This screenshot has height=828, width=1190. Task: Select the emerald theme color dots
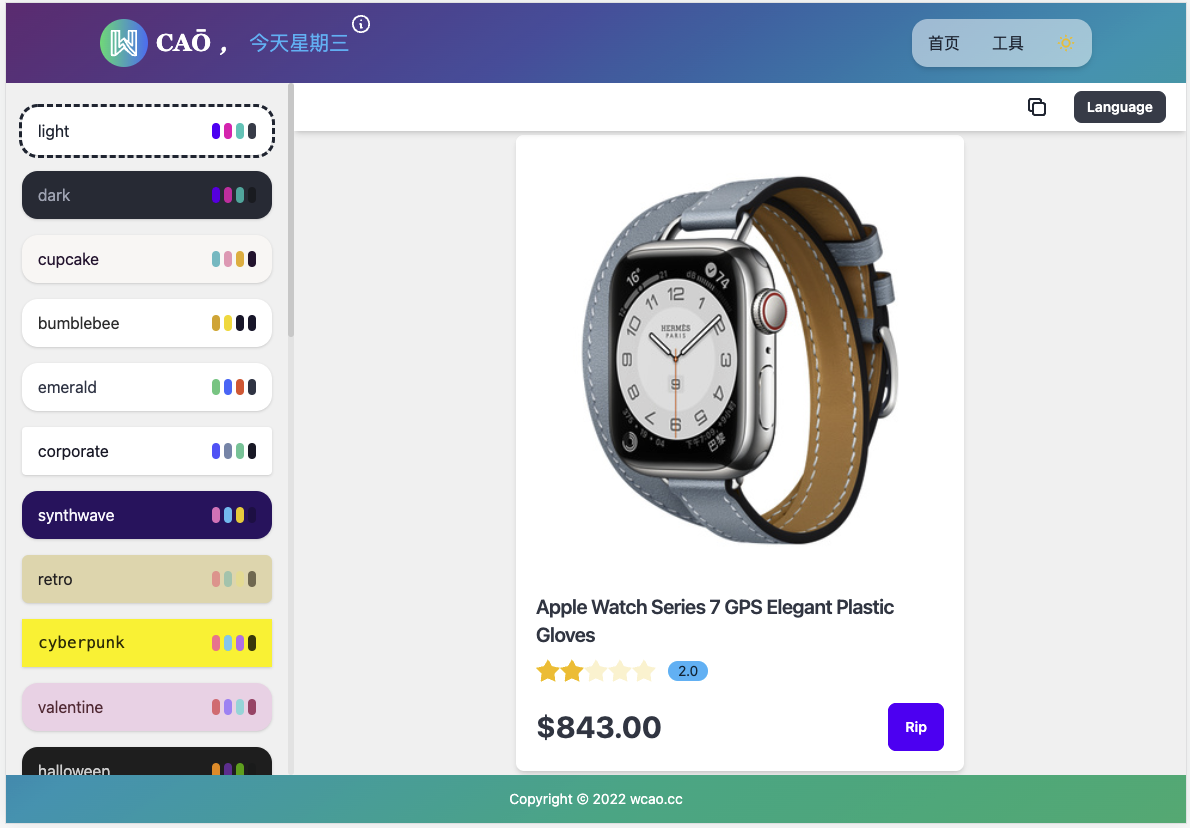coord(234,387)
